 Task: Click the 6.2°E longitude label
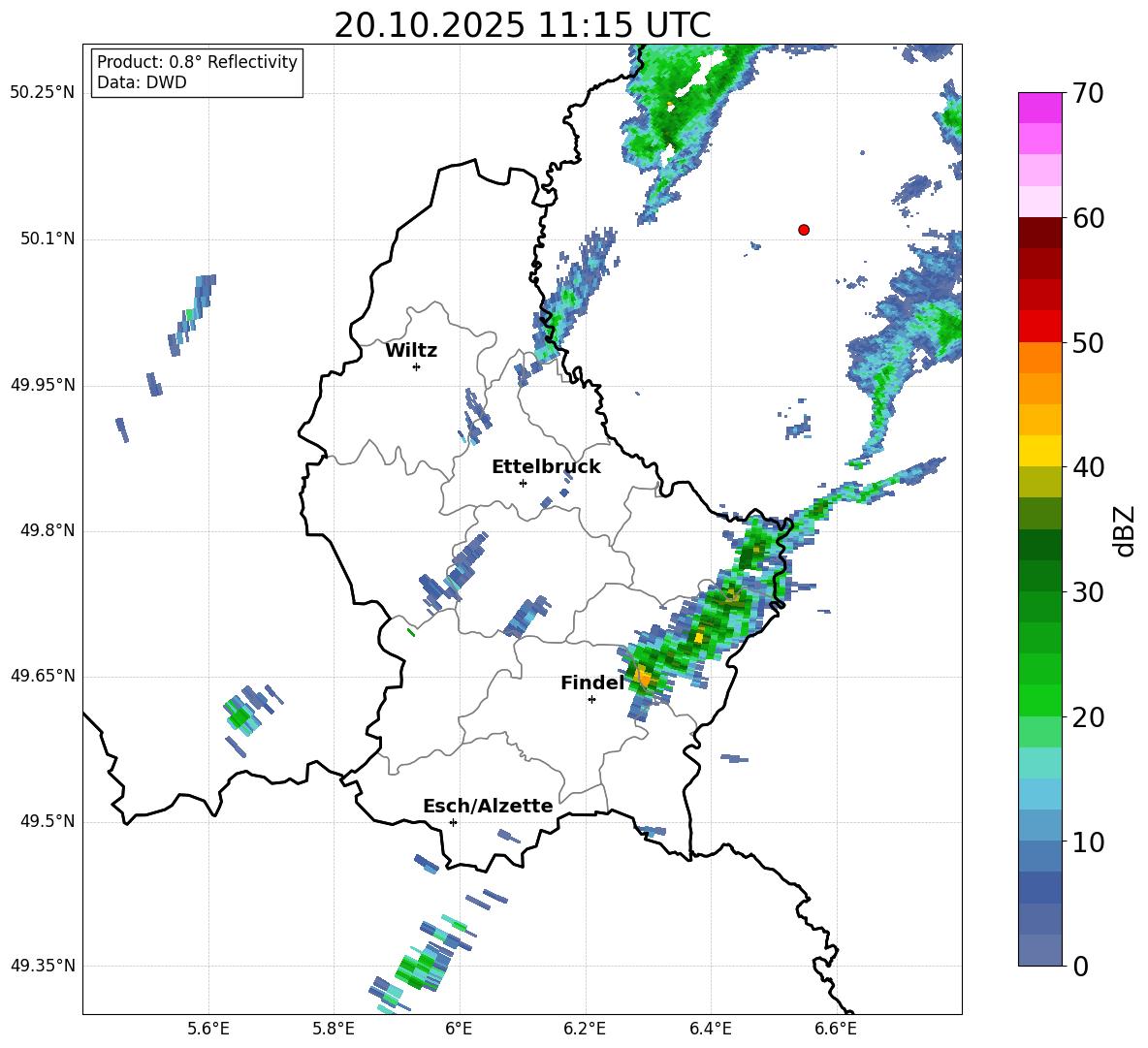585,1030
